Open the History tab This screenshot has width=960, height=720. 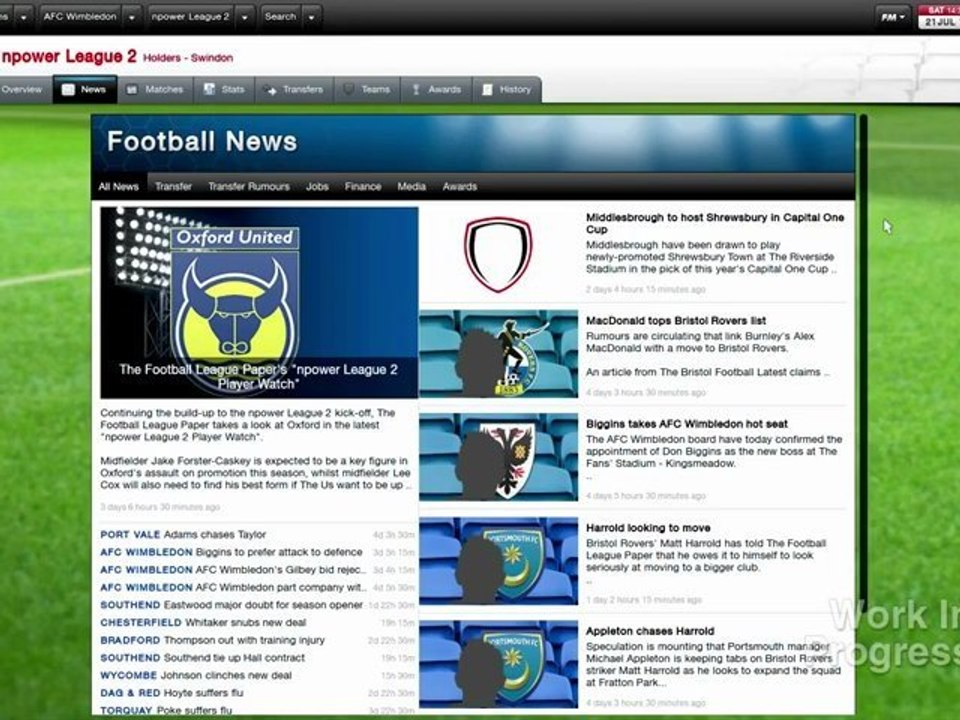(x=506, y=89)
